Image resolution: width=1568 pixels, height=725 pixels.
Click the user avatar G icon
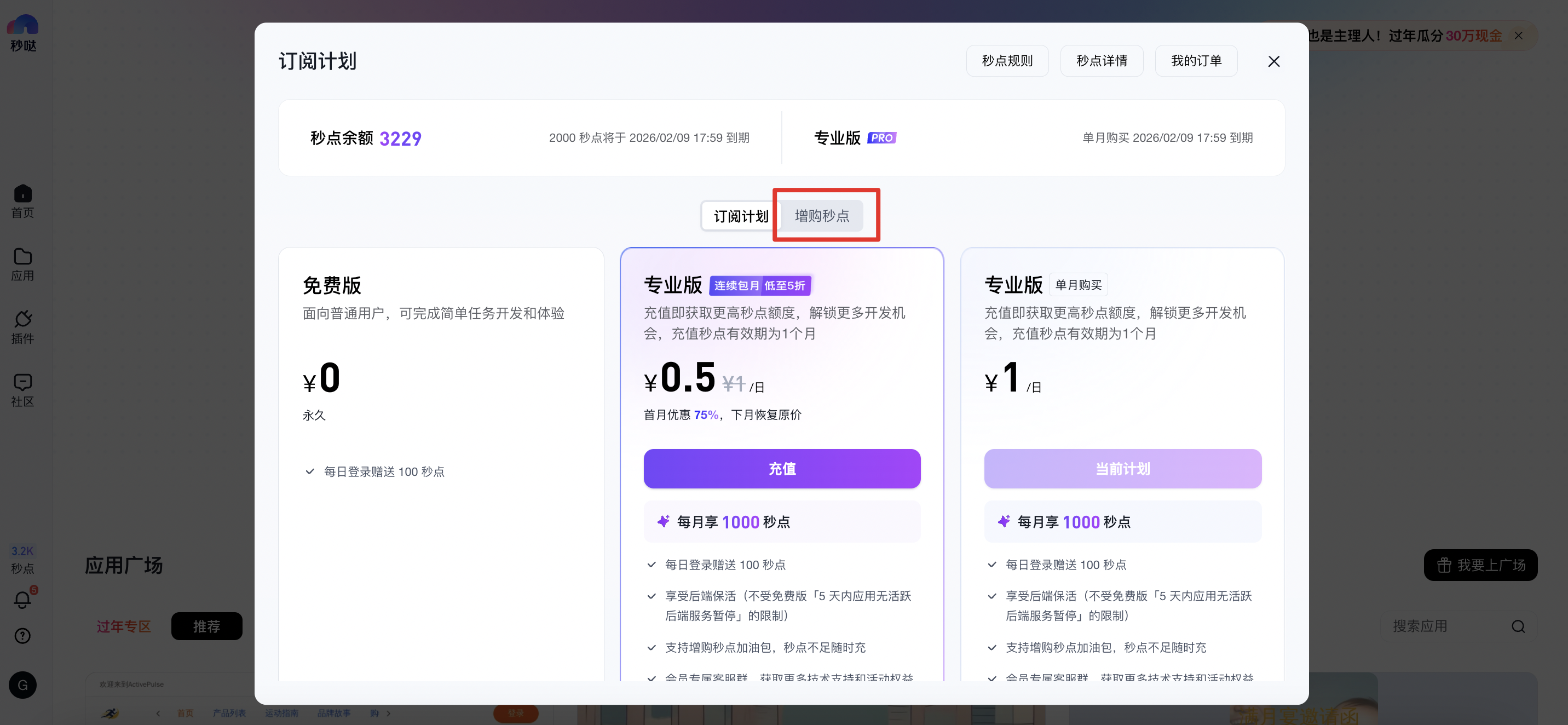[x=22, y=686]
